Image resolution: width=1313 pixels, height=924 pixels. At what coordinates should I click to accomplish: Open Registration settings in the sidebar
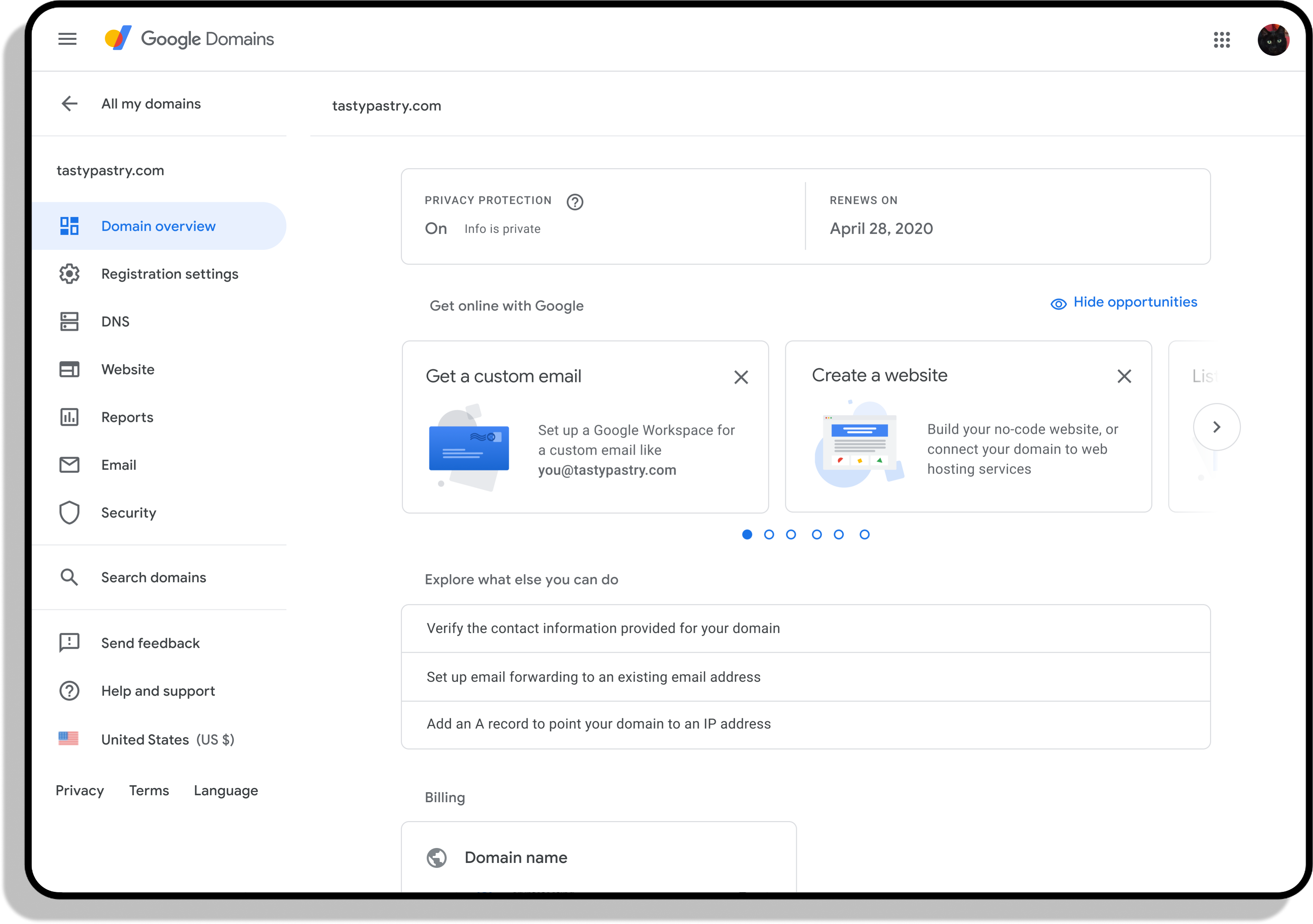coord(159,274)
